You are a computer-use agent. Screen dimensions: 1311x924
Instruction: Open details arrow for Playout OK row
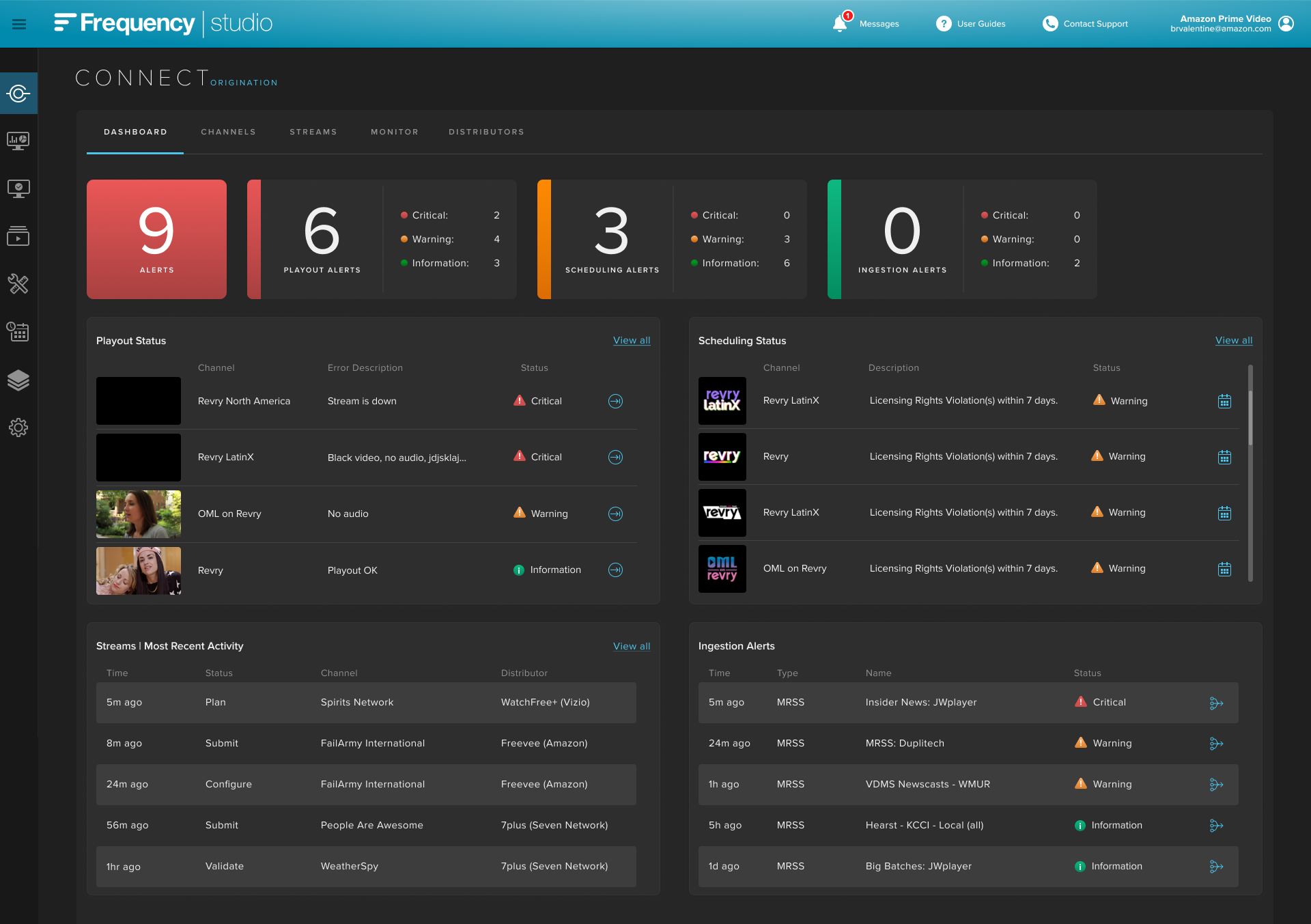pyautogui.click(x=615, y=570)
